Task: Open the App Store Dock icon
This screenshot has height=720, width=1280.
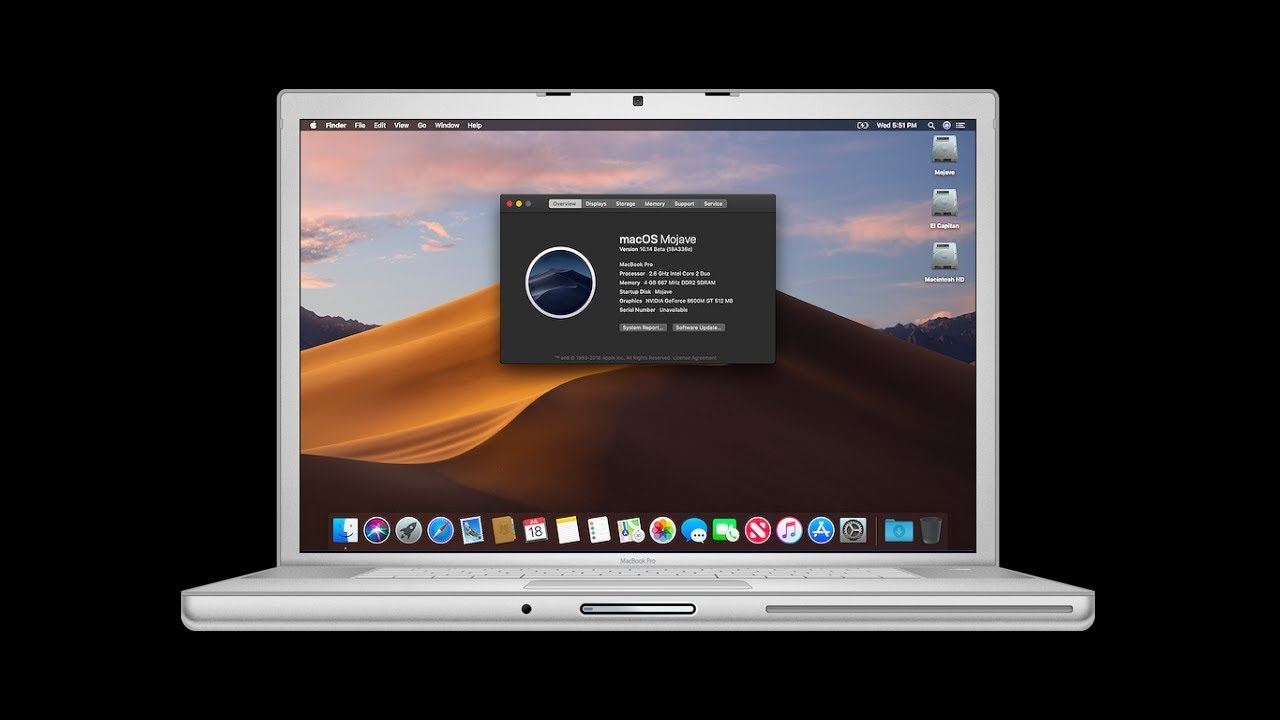Action: pyautogui.click(x=821, y=530)
